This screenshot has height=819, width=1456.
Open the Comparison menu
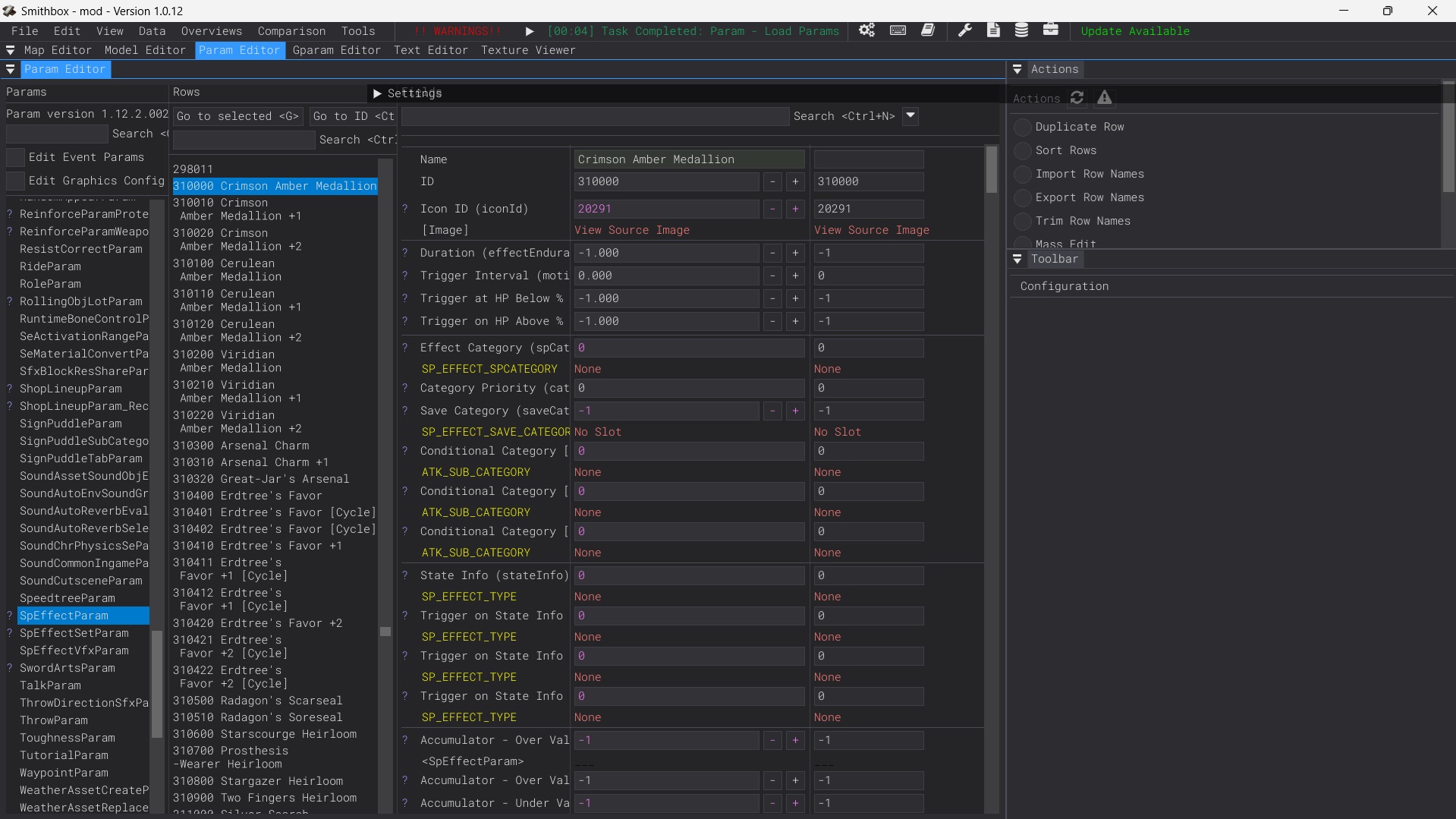coord(291,31)
